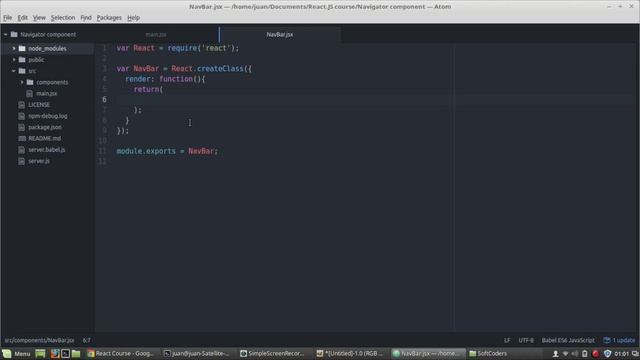Click the red recording tray icon

(596, 353)
